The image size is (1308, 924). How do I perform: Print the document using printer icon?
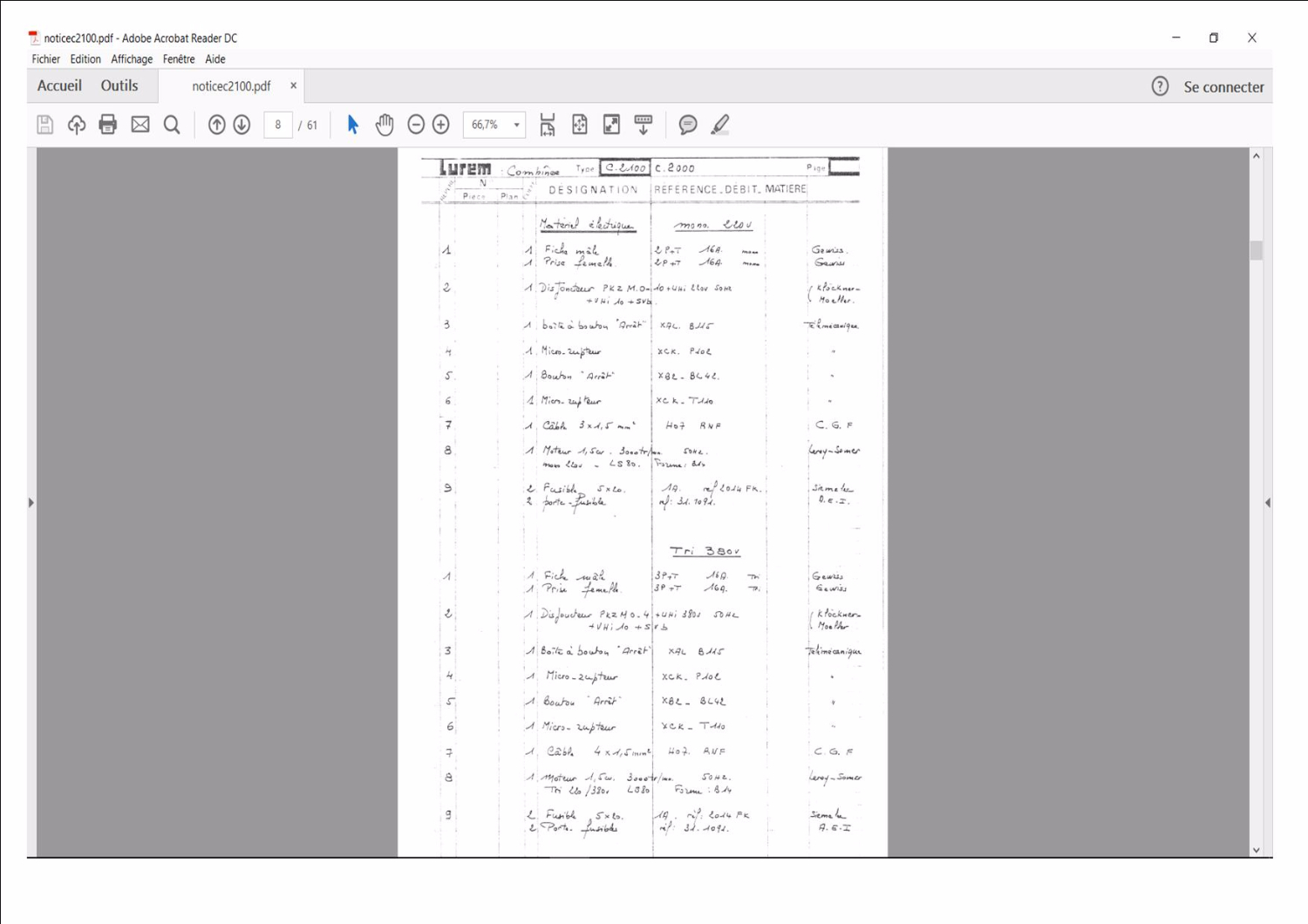[x=108, y=125]
